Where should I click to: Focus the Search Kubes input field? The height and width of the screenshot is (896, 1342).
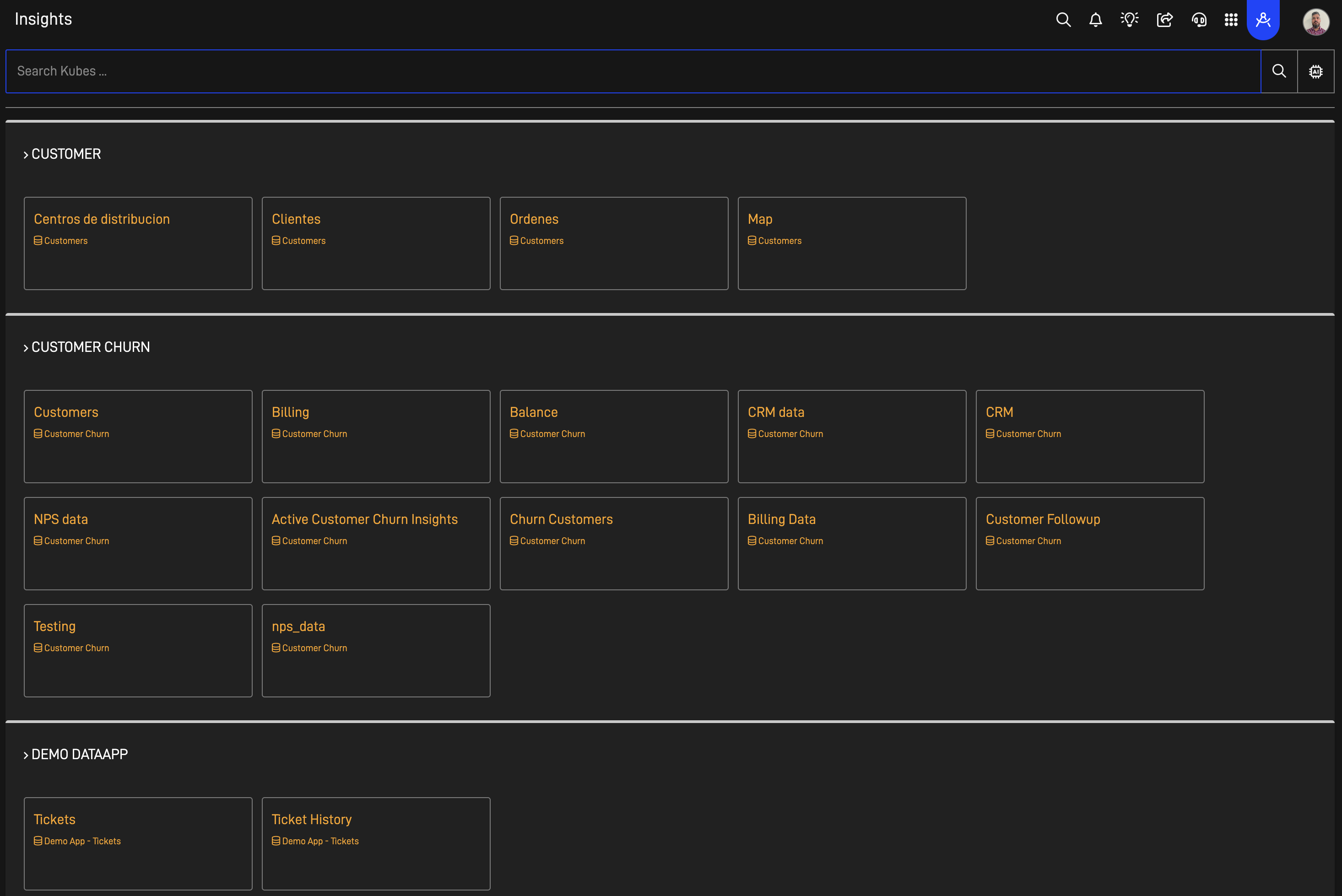pyautogui.click(x=629, y=71)
